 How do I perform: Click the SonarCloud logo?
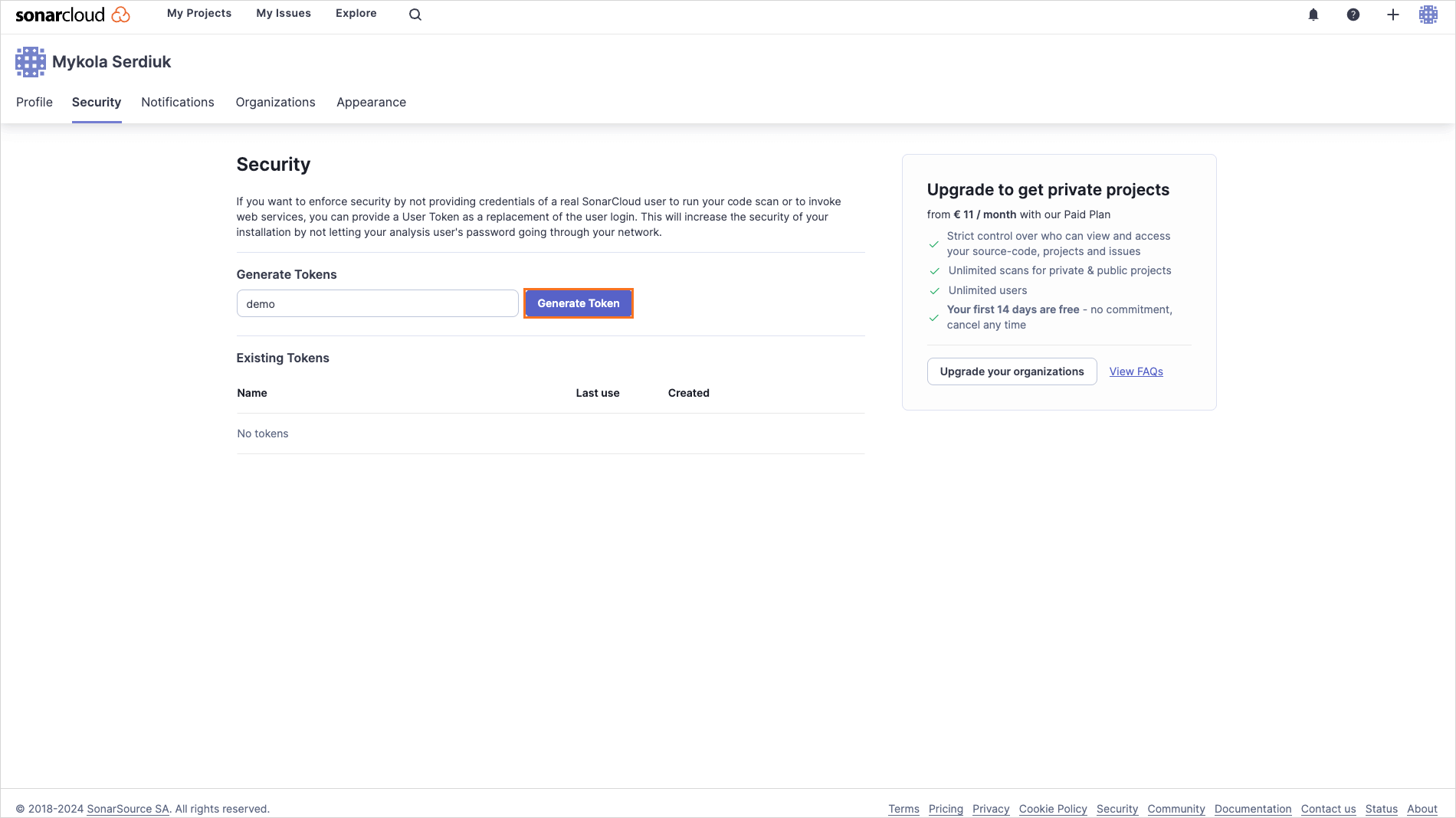pos(73,14)
